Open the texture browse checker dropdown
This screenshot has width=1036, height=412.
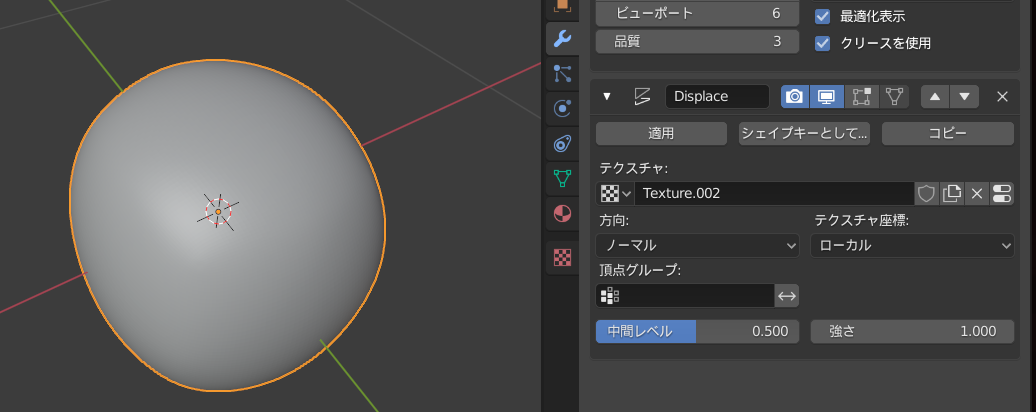pos(615,193)
